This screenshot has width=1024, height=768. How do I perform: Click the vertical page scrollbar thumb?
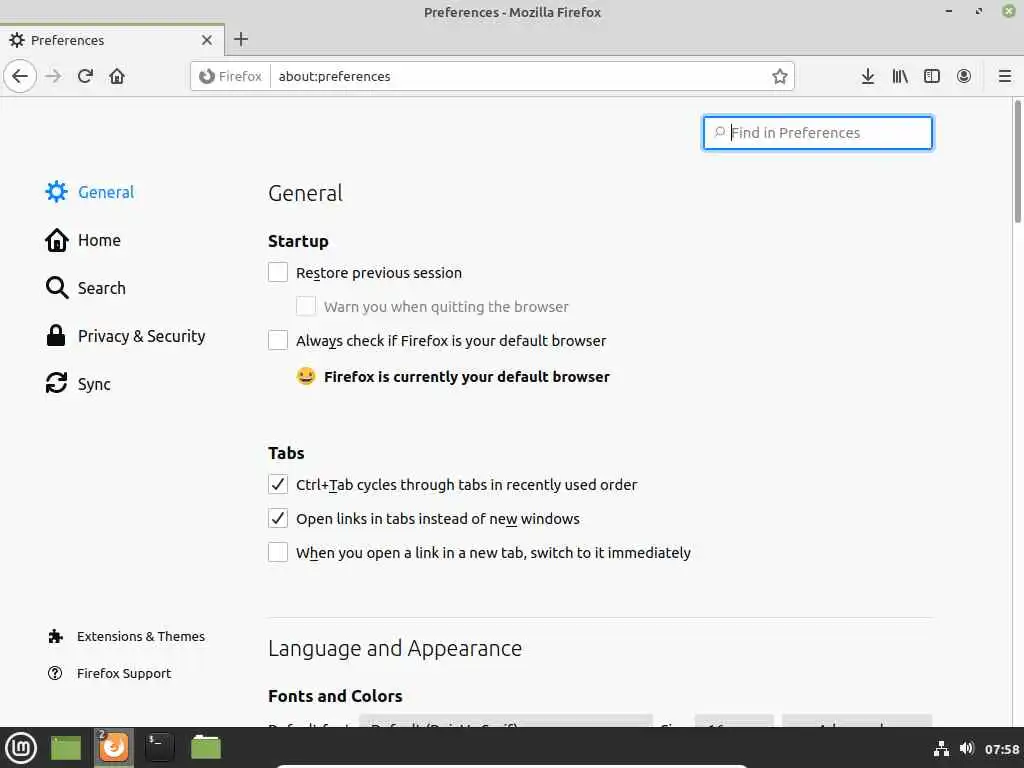(1017, 161)
